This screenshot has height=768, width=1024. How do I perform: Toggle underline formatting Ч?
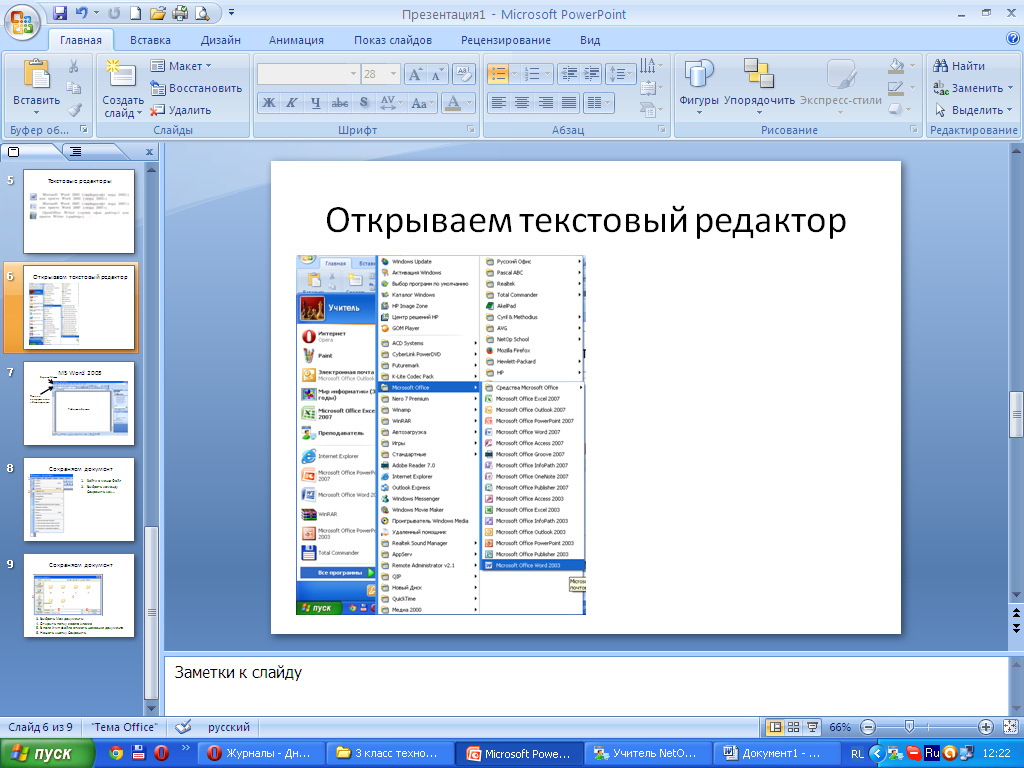(315, 103)
